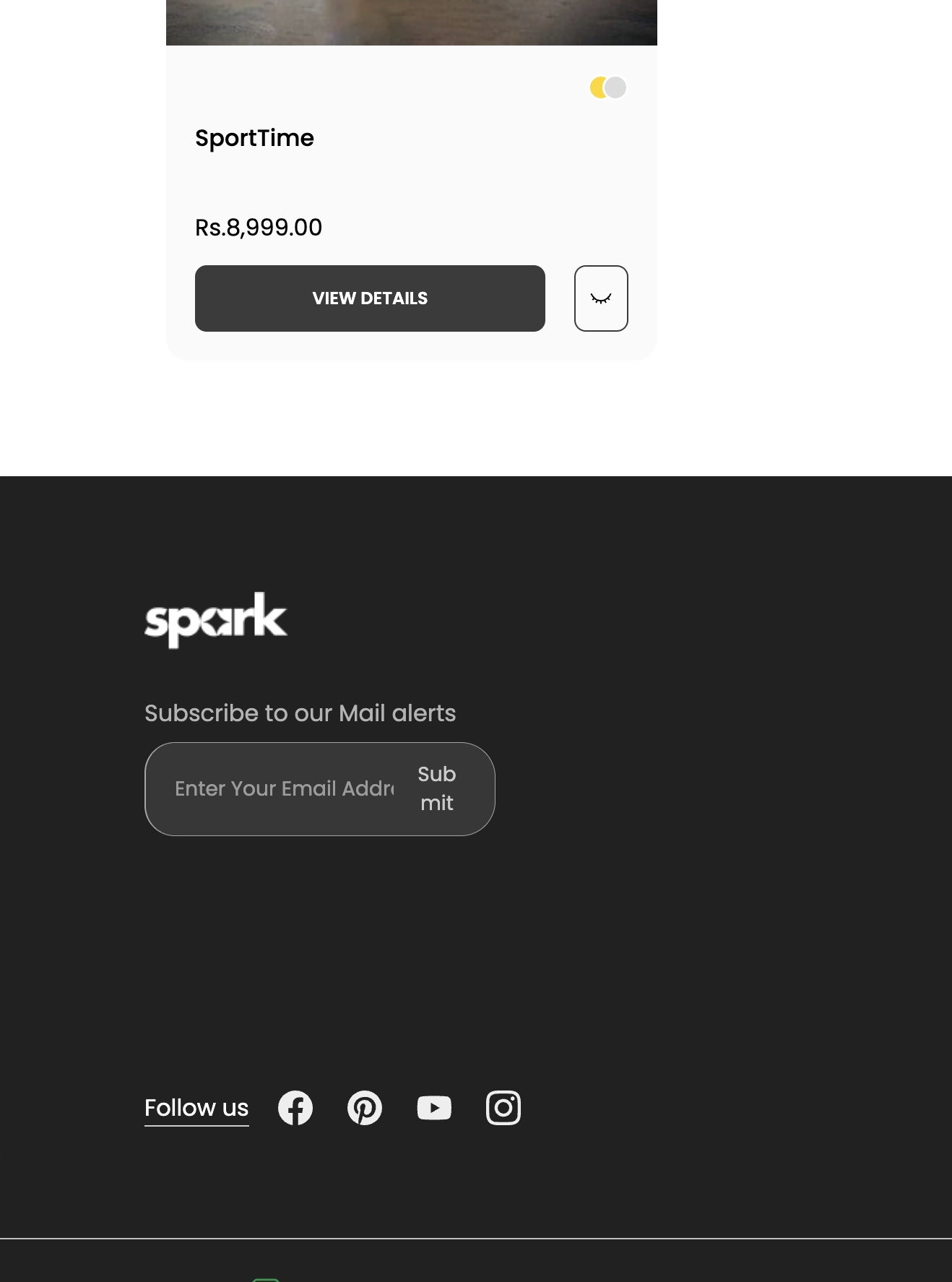Open the YouTube channel icon
This screenshot has width=952, height=1282.
[x=434, y=1108]
